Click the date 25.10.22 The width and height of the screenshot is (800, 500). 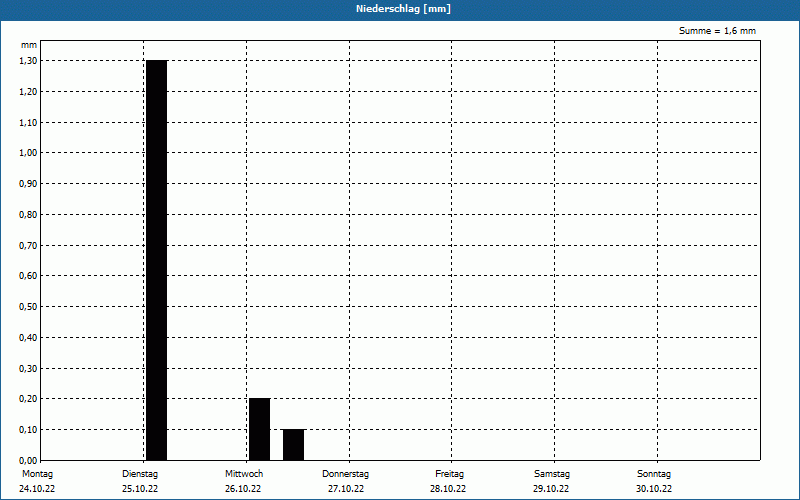point(140,489)
